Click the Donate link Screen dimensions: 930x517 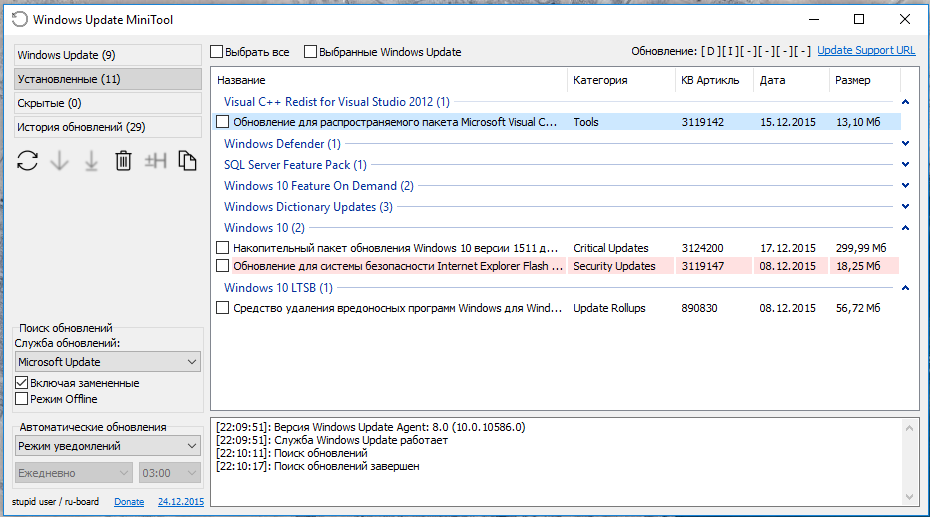(x=128, y=502)
